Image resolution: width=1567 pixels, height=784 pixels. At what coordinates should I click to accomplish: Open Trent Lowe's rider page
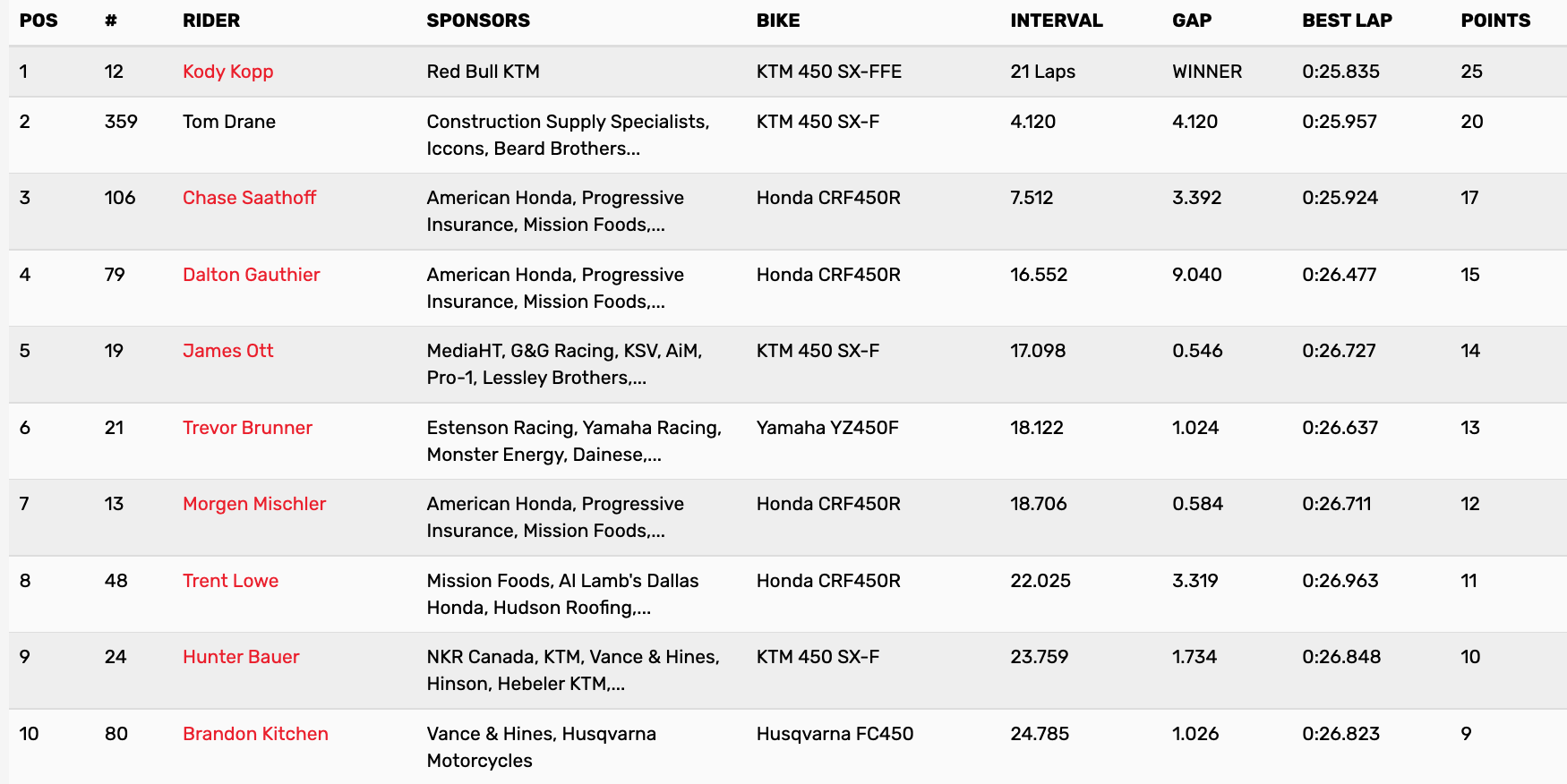[x=230, y=581]
